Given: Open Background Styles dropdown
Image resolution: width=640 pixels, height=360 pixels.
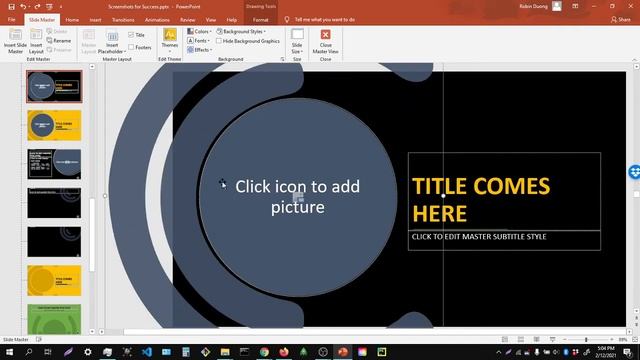Looking at the screenshot, I should tap(241, 31).
